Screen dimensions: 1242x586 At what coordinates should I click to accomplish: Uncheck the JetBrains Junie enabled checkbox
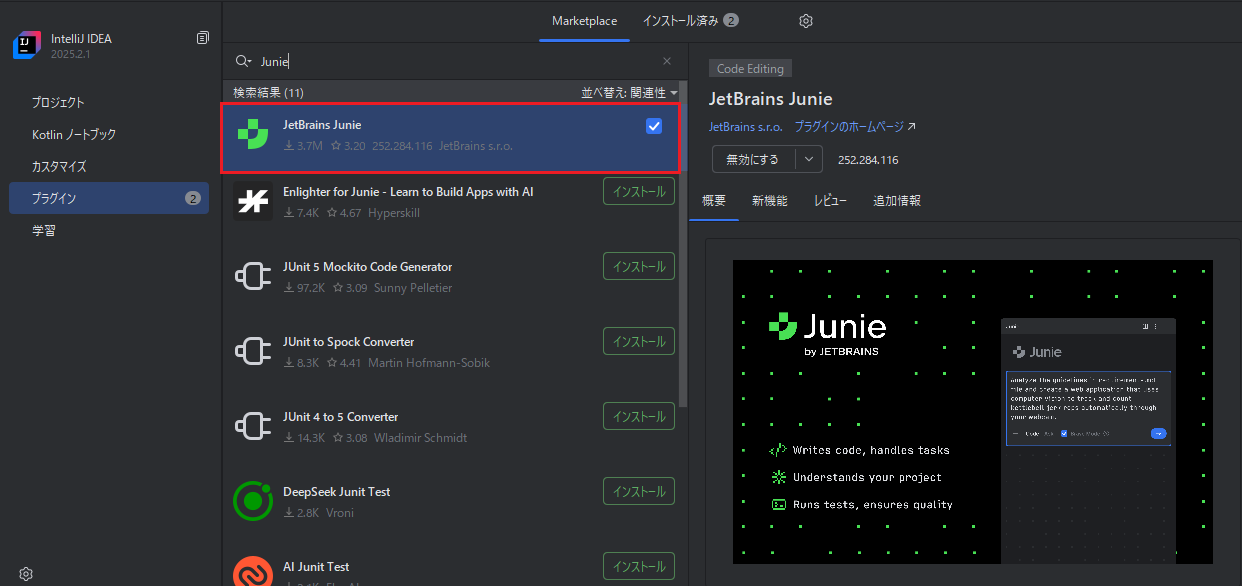pyautogui.click(x=654, y=126)
